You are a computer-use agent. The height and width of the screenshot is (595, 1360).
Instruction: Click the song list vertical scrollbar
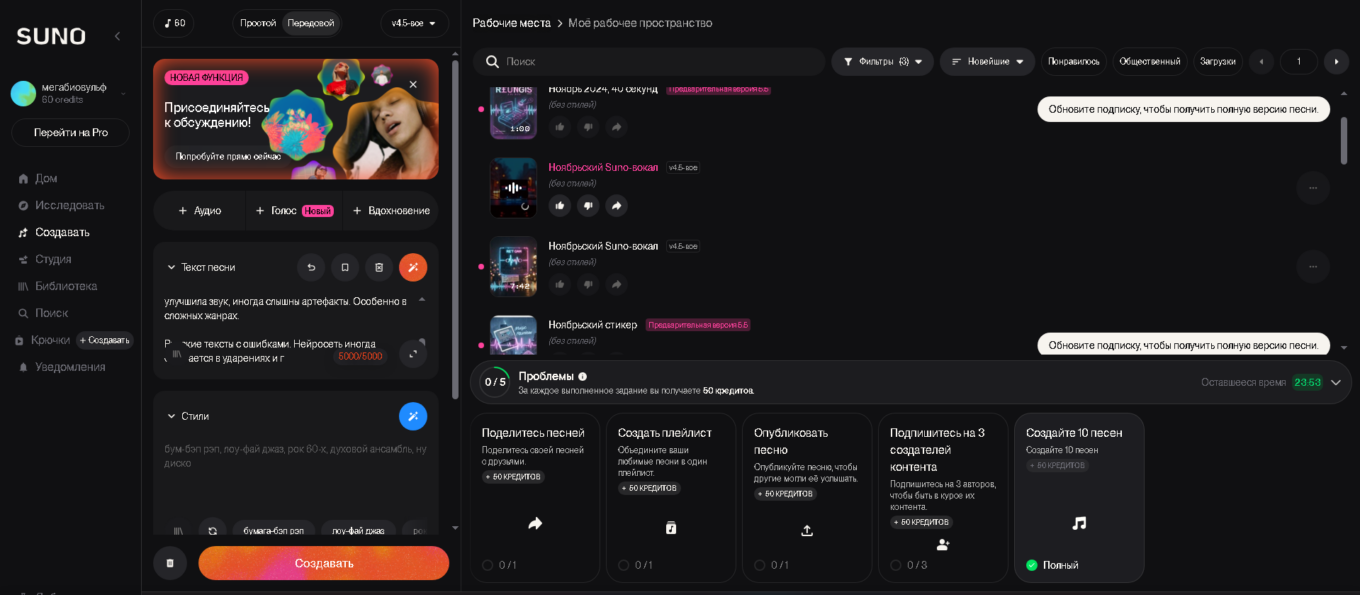[x=1343, y=140]
